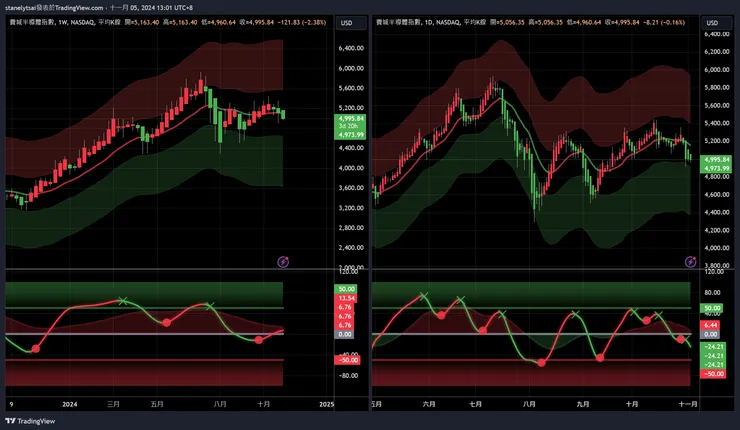Select the 4,995.84 price label on daily chart

[x=717, y=160]
